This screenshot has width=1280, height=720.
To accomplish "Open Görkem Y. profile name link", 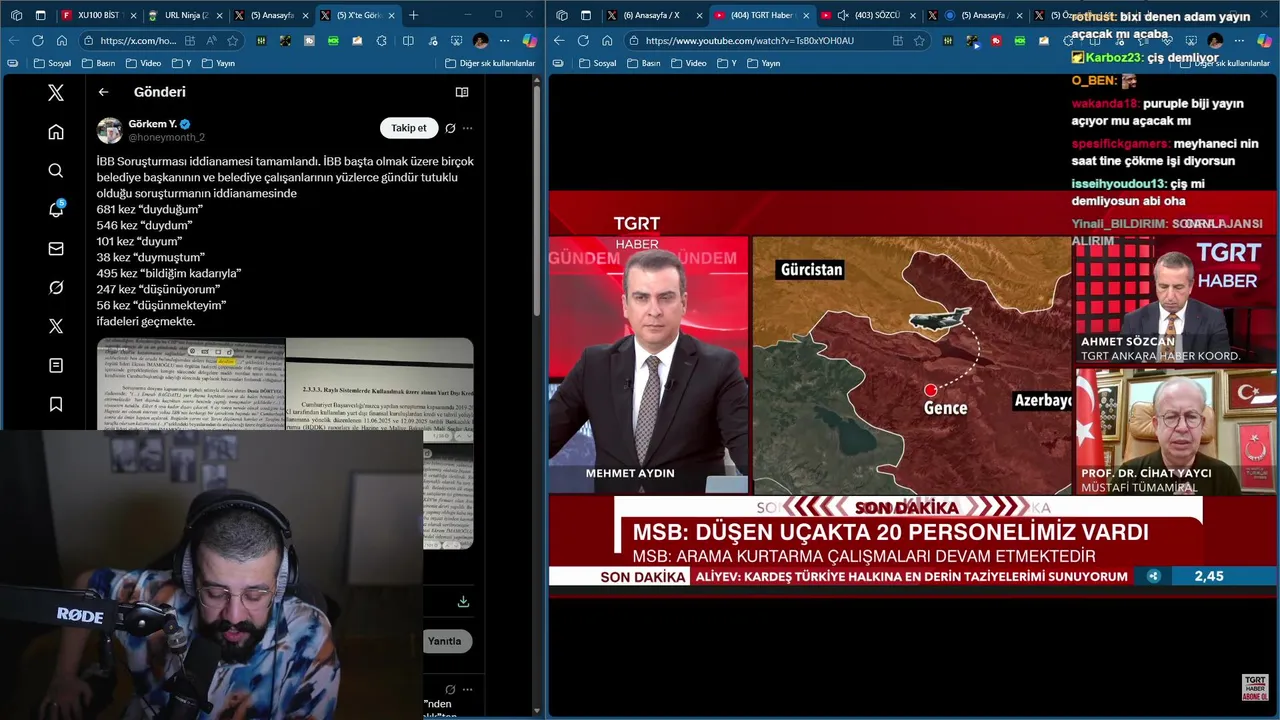I will (x=152, y=124).
